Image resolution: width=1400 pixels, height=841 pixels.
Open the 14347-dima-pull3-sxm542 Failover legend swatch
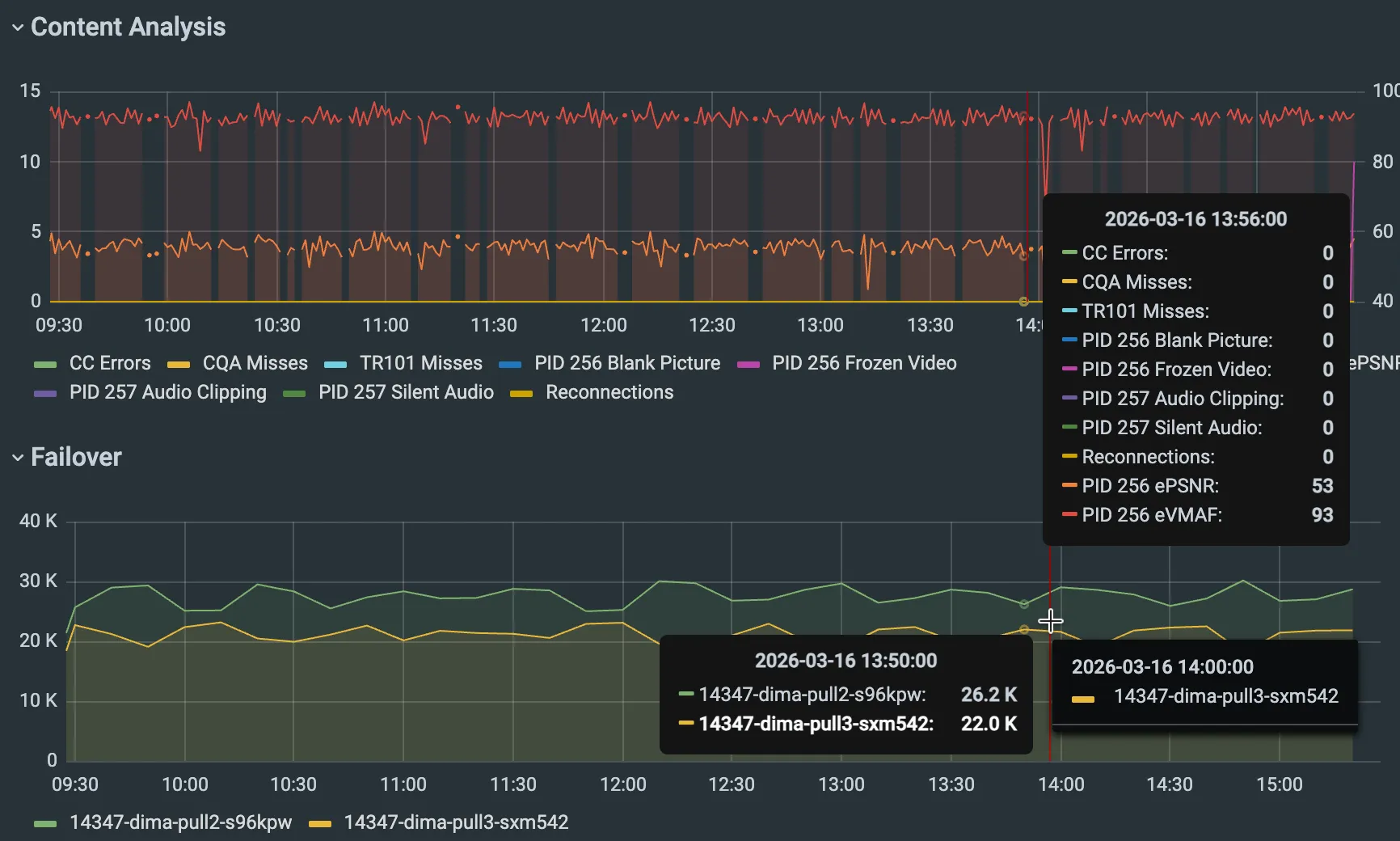coord(320,824)
